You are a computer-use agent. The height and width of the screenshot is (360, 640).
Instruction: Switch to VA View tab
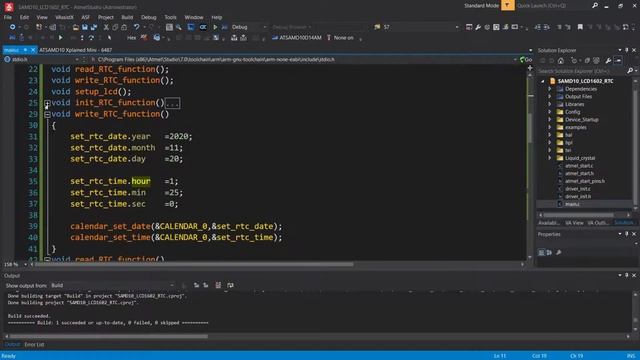pos(574,223)
